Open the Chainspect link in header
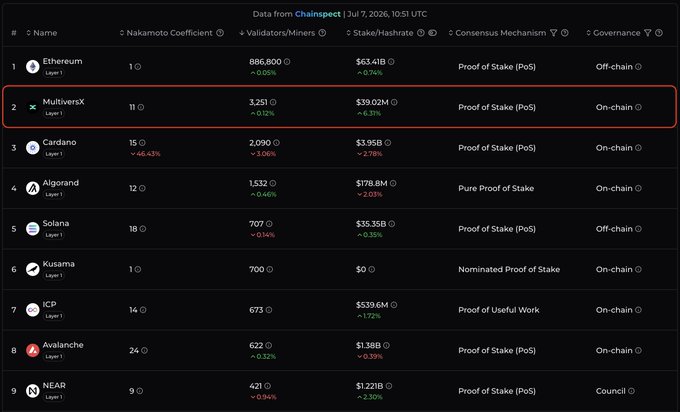 [317, 14]
